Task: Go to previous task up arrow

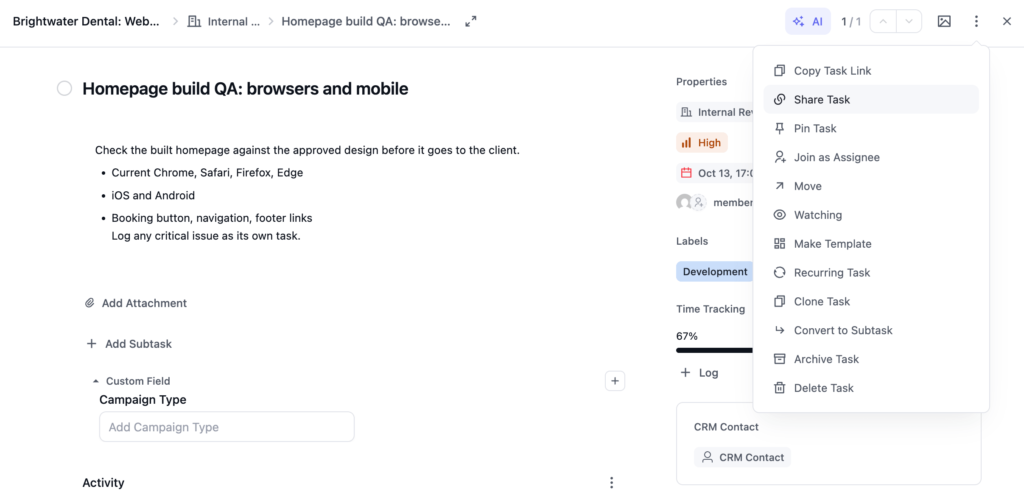Action: coord(884,22)
